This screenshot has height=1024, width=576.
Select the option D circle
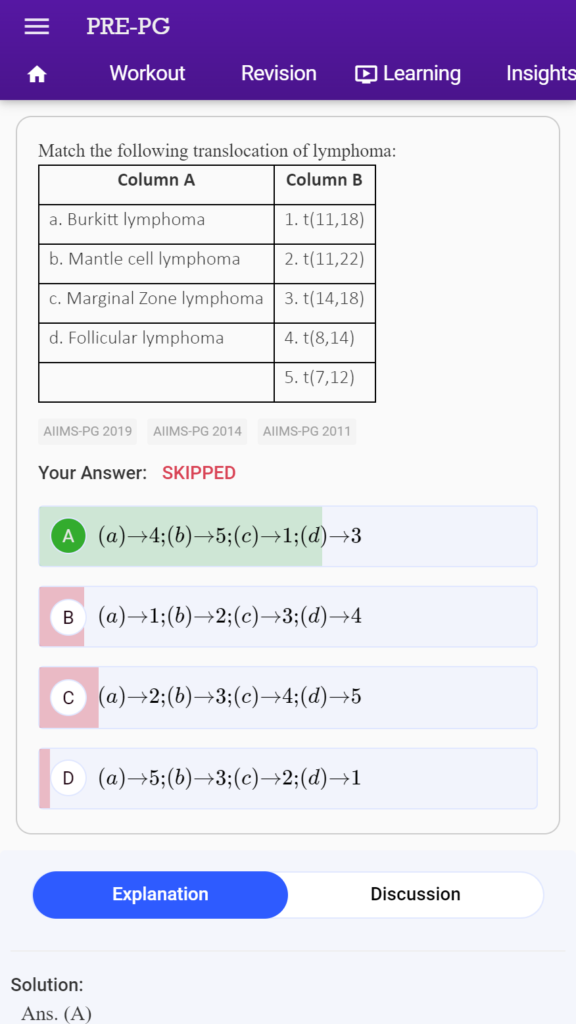[x=69, y=778]
